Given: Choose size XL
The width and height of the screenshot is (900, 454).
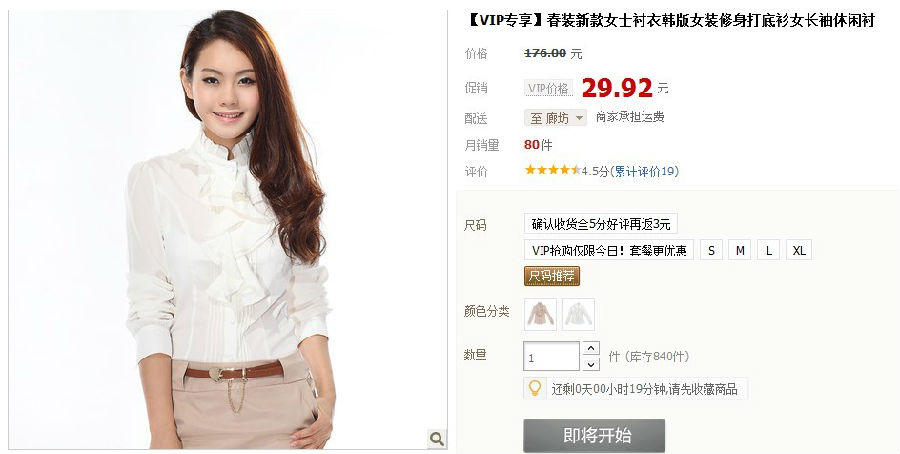Looking at the screenshot, I should tap(798, 250).
